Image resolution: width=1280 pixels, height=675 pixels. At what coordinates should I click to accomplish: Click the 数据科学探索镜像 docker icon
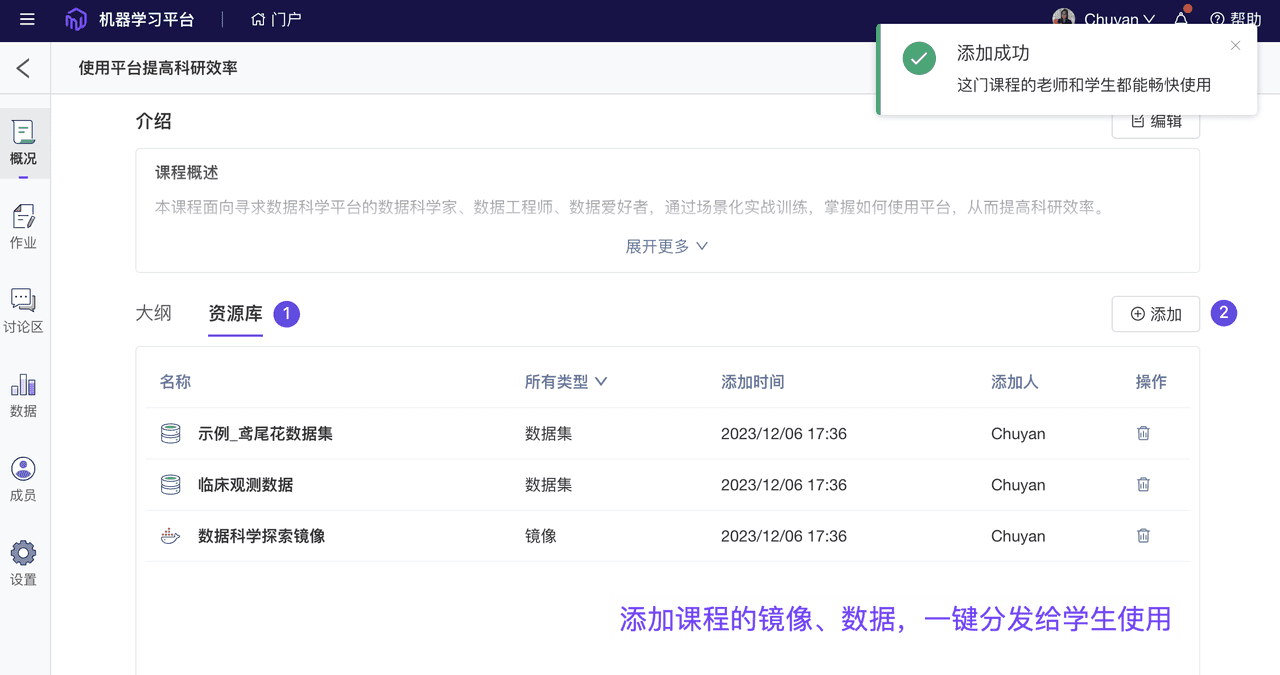(x=171, y=536)
